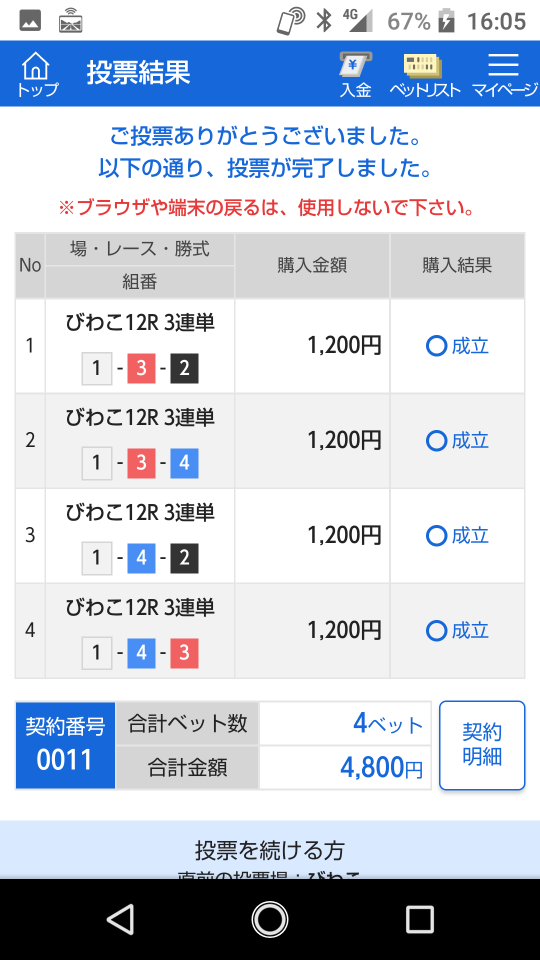This screenshot has width=540, height=960.
Task: Tap the Android recent apps square
Action: tap(419, 920)
